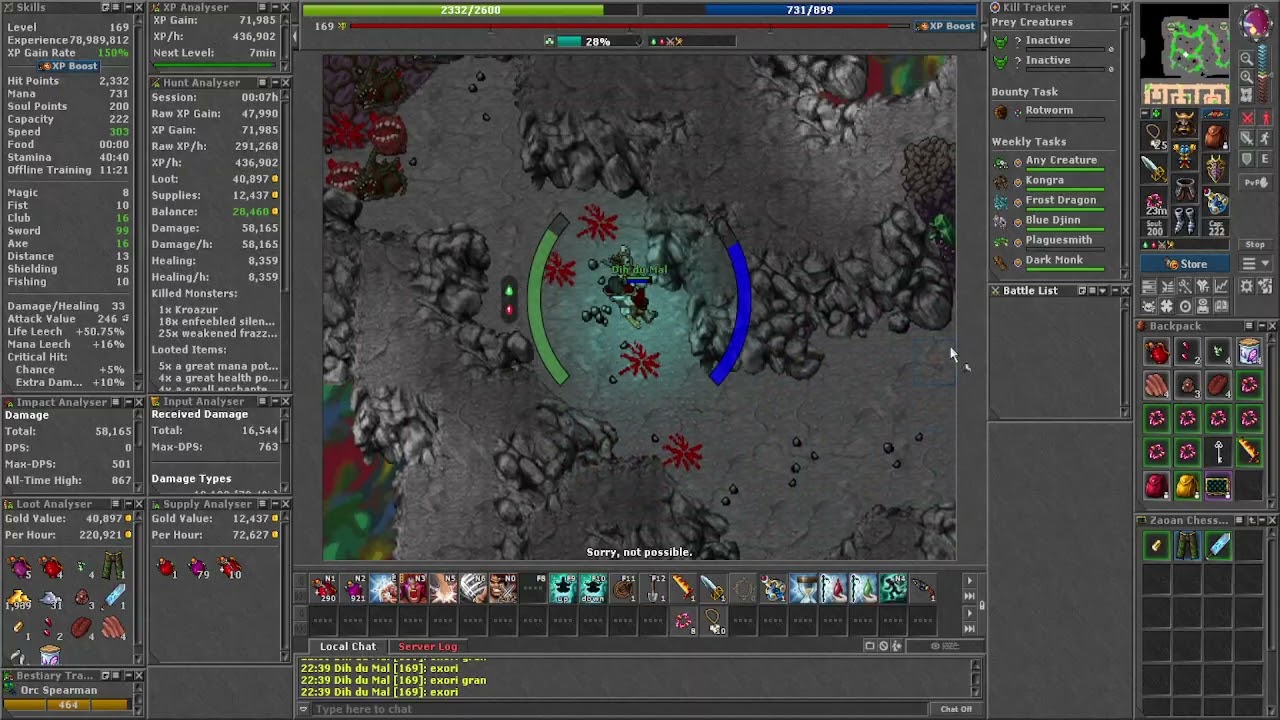Toggle the action bar lock
Image resolution: width=1280 pixels, height=720 pixels.
[x=981, y=604]
